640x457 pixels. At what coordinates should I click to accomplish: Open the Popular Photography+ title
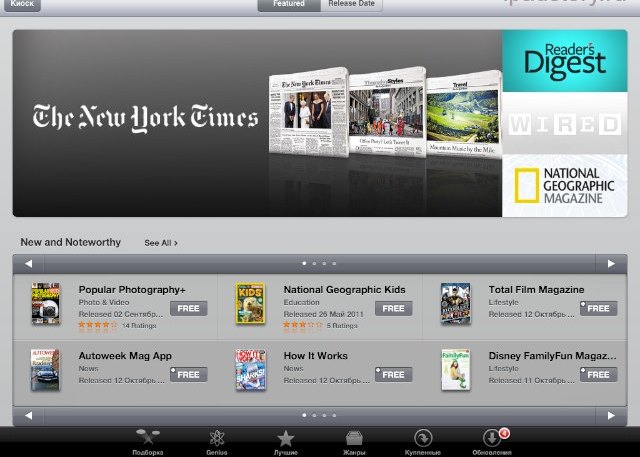coord(132,290)
